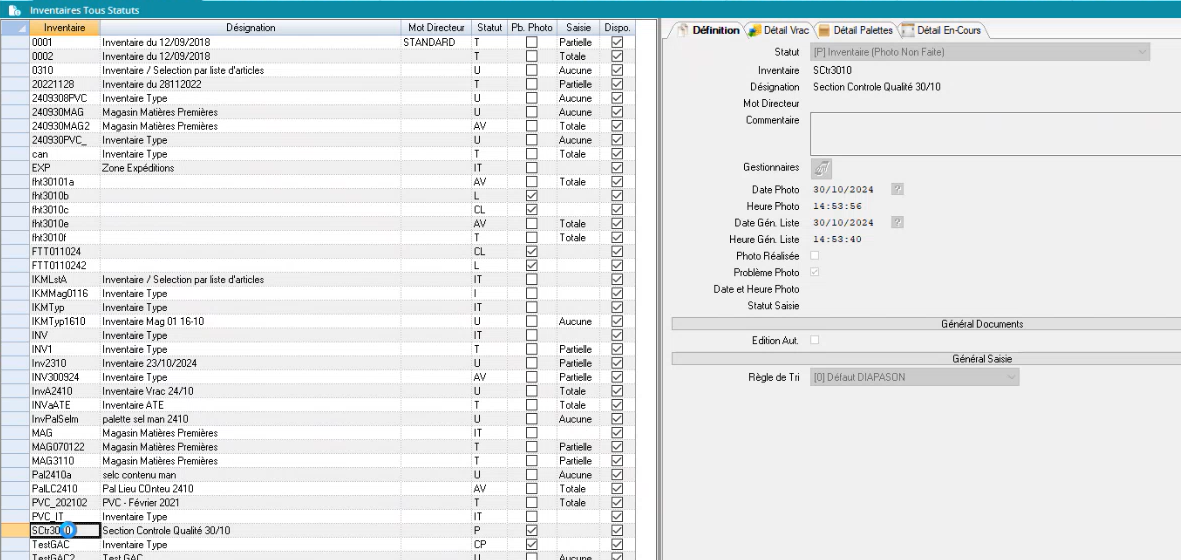Click the Statut column header

tap(489, 28)
